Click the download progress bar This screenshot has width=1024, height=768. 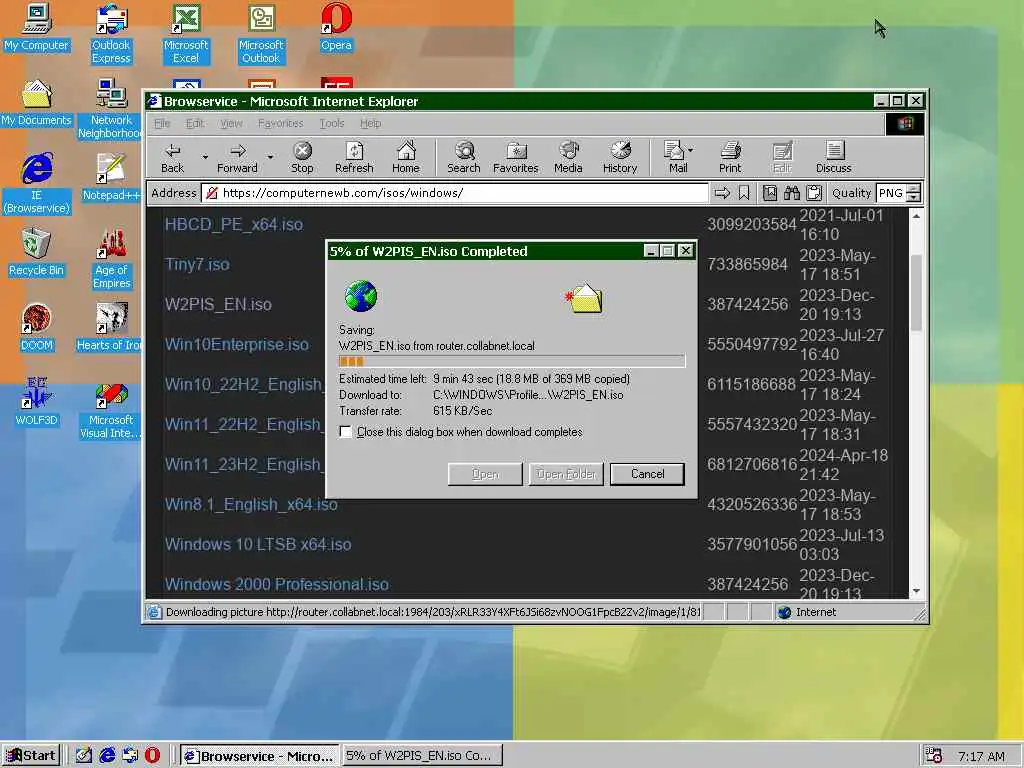click(512, 361)
